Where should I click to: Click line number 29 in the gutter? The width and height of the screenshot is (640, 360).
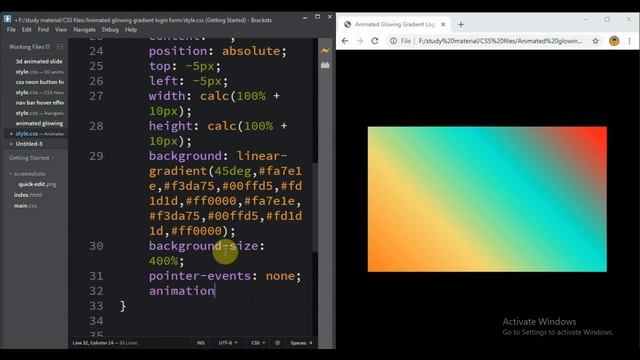coord(96,156)
